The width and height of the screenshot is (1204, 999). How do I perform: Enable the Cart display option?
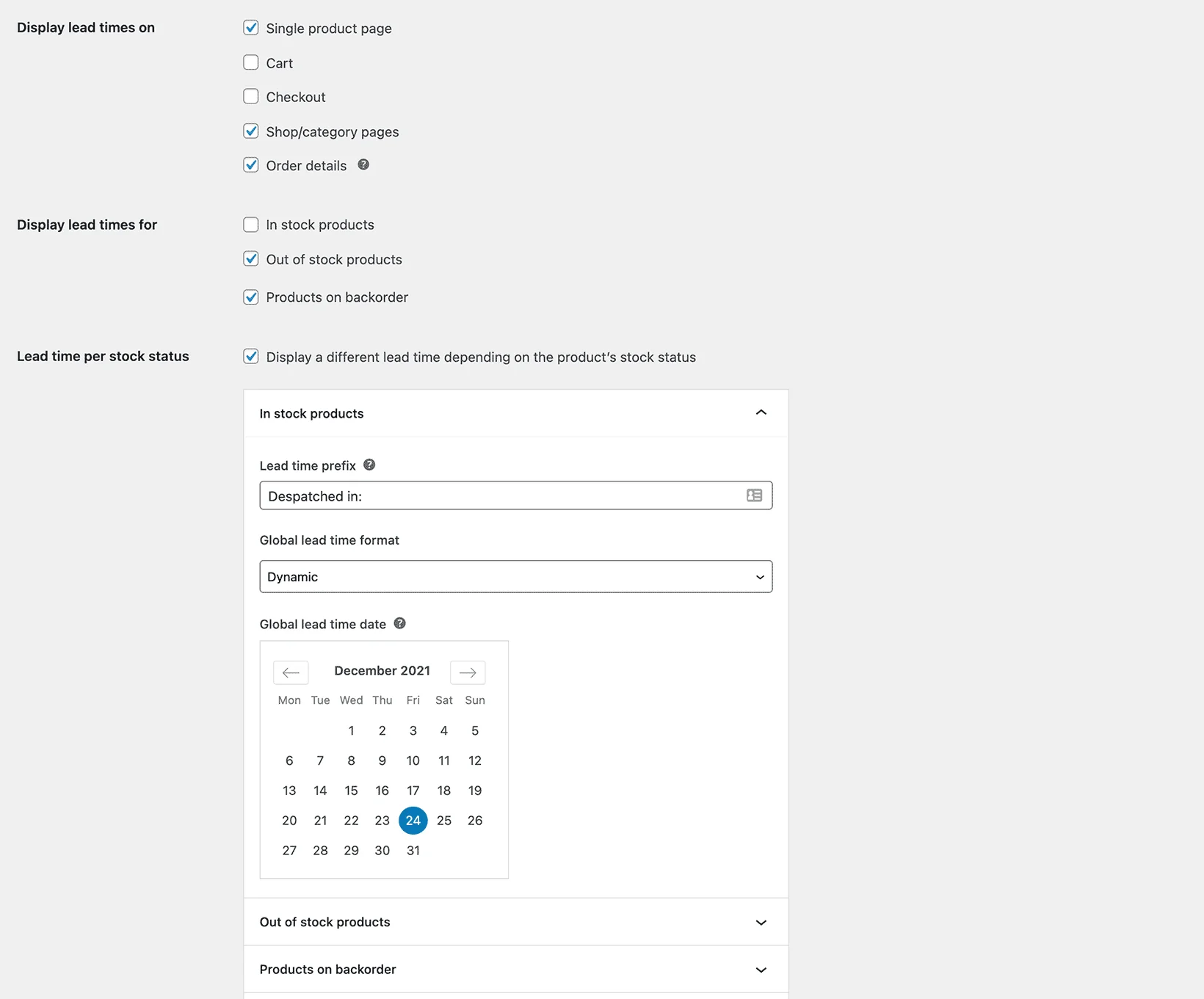(250, 62)
